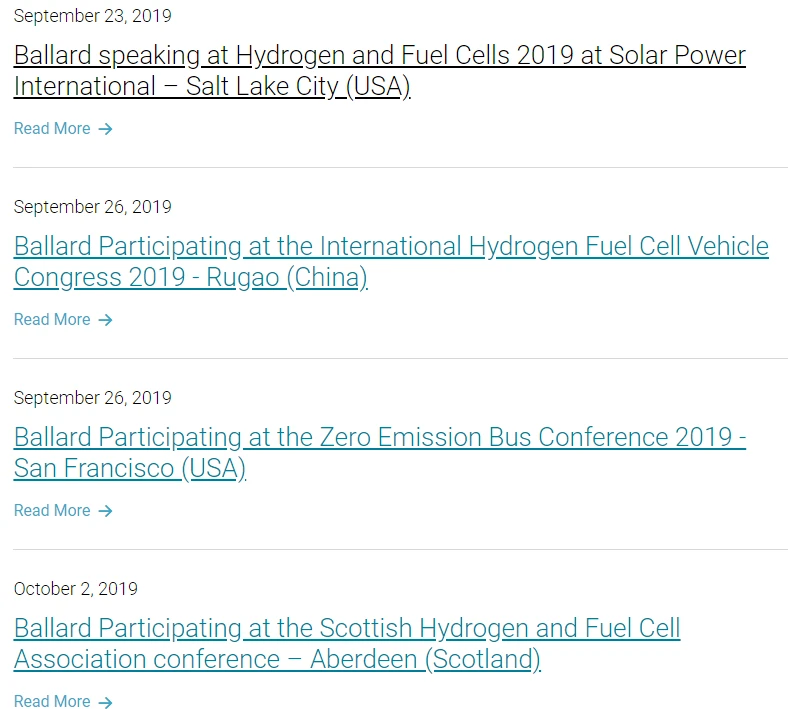Image resolution: width=795 pixels, height=709 pixels.
Task: Click the arrow icon under the Scottish Hydrogen headline
Action: coord(105,702)
